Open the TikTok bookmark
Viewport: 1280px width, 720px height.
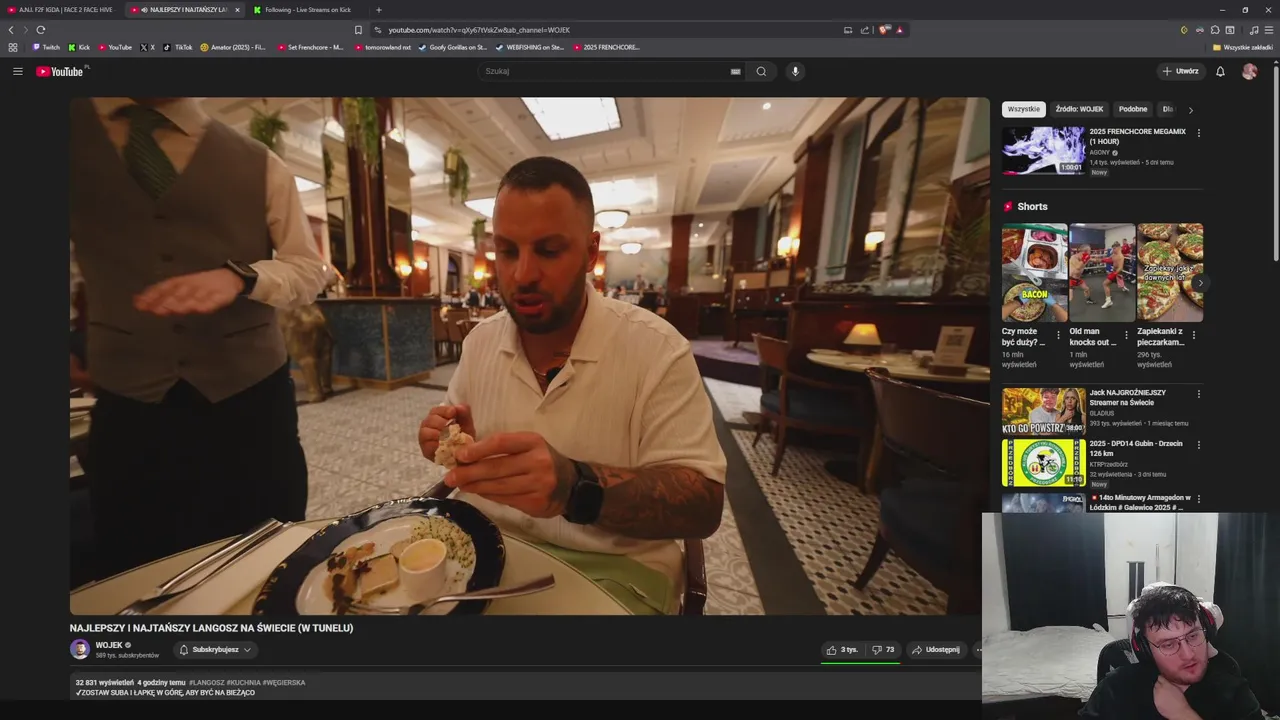[178, 47]
